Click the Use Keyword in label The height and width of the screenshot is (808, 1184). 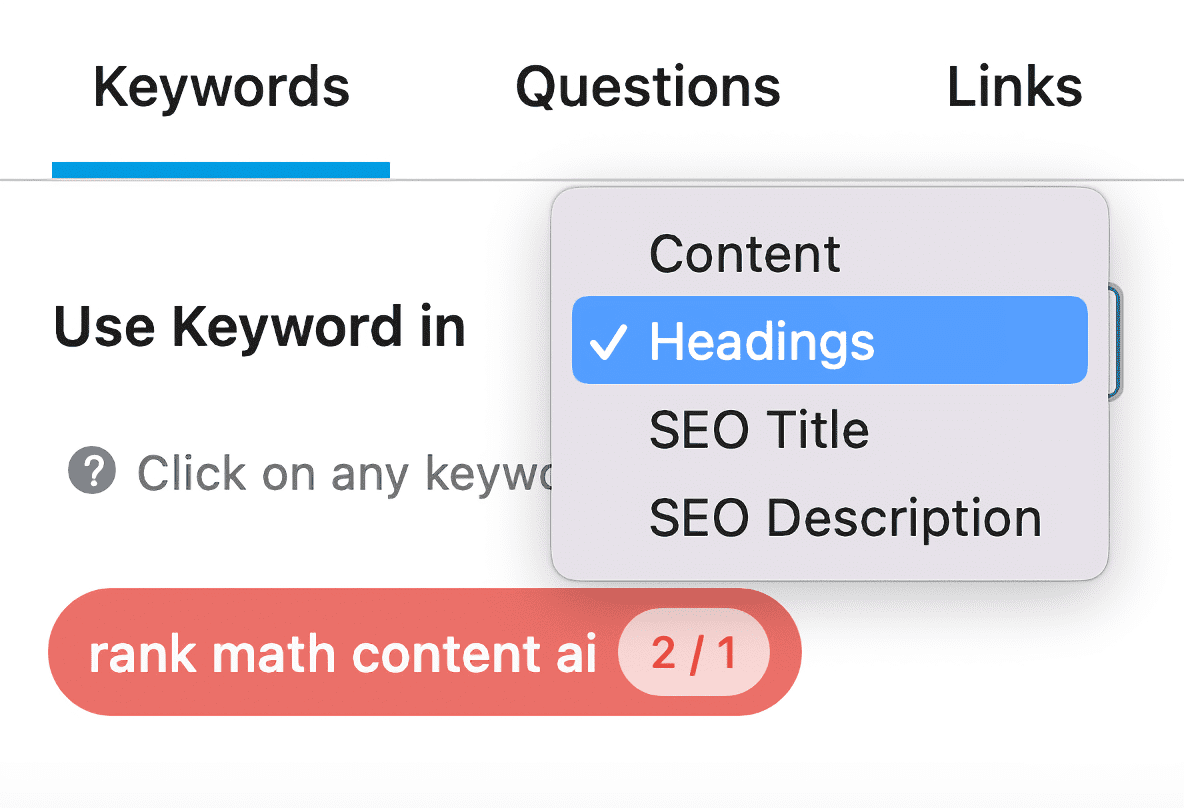click(259, 326)
